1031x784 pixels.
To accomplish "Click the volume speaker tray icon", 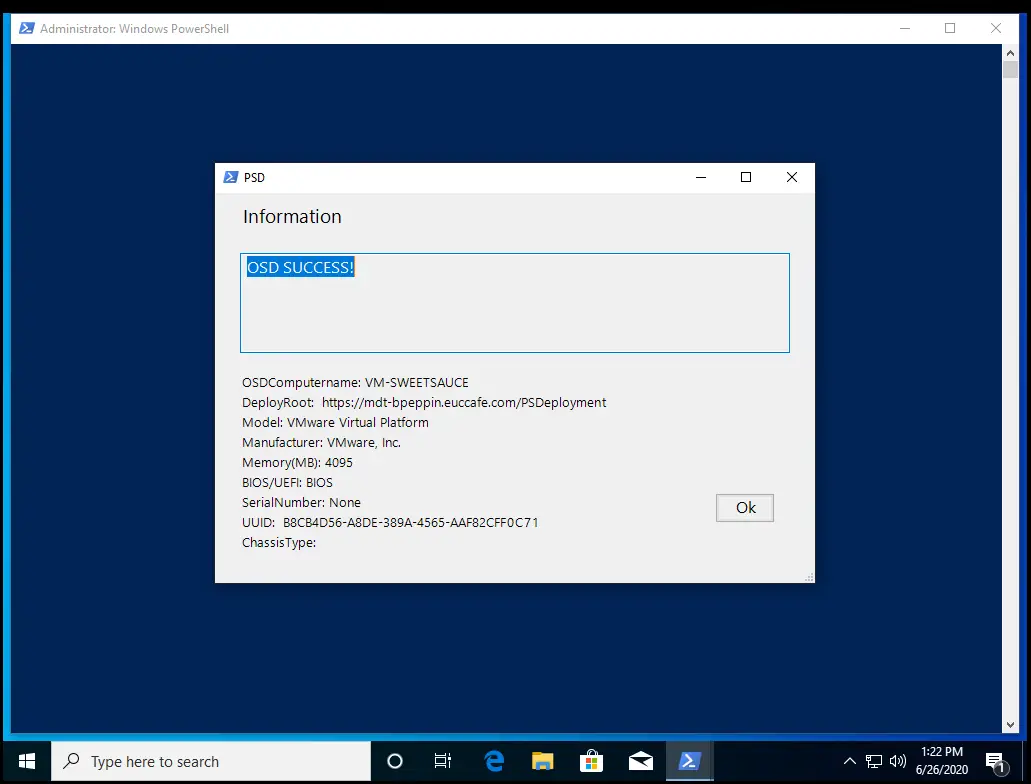I will click(x=897, y=761).
